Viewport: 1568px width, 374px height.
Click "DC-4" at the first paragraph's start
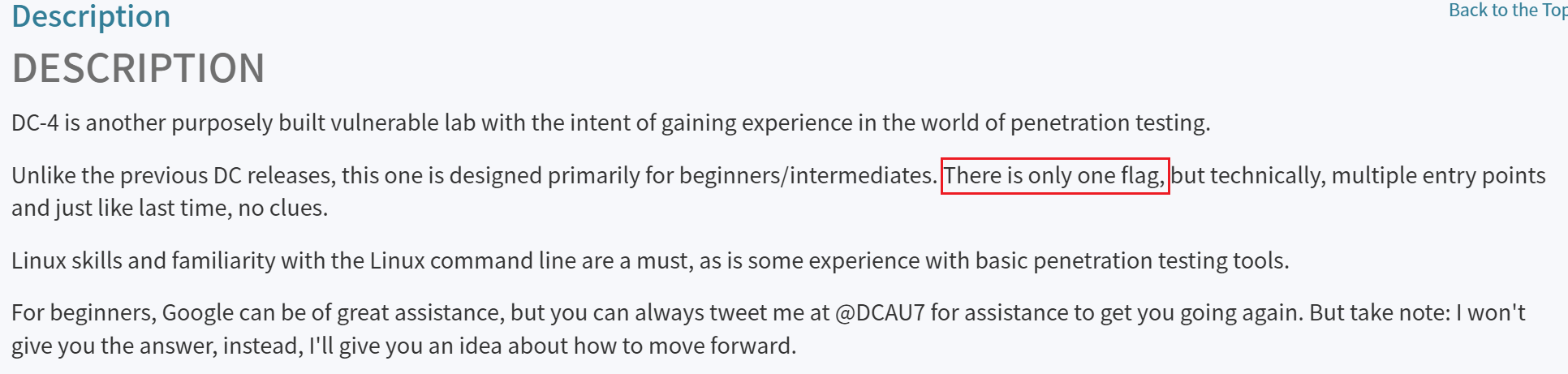[x=35, y=123]
